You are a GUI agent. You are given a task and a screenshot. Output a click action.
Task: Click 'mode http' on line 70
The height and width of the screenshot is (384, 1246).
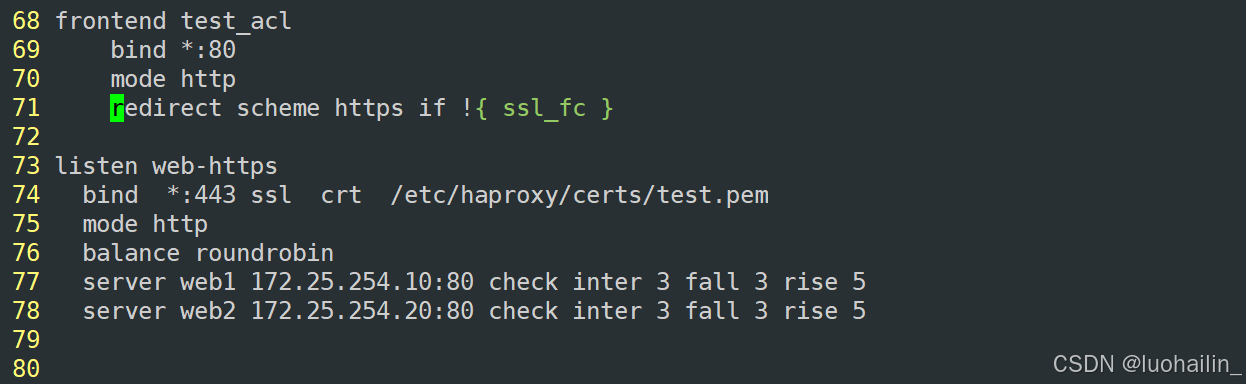[x=173, y=78]
